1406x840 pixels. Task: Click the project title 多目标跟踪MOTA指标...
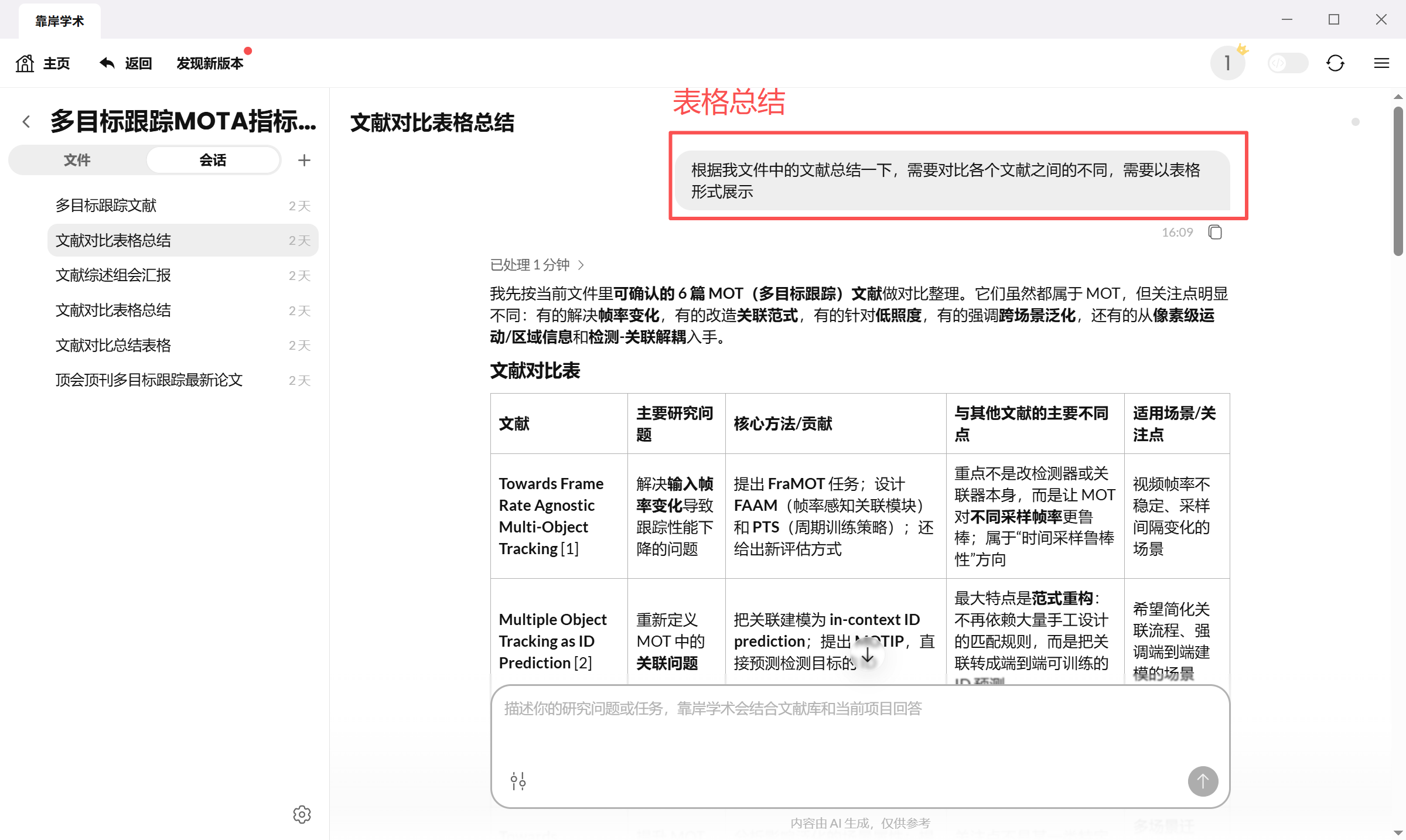[x=183, y=121]
